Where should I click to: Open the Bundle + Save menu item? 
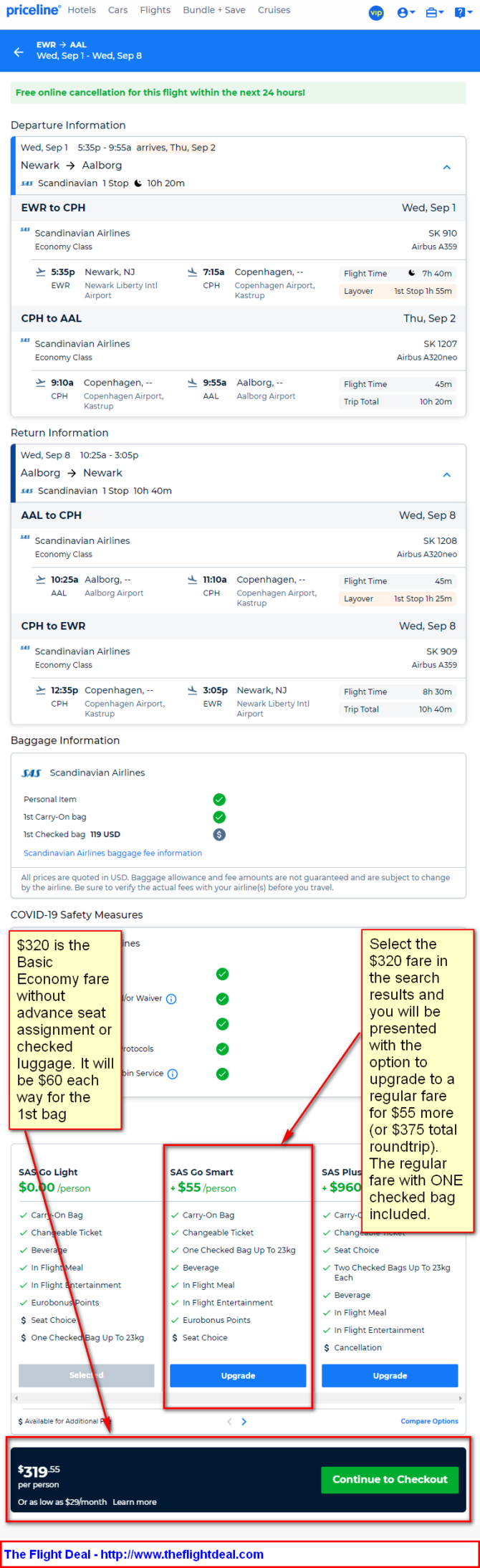click(214, 10)
